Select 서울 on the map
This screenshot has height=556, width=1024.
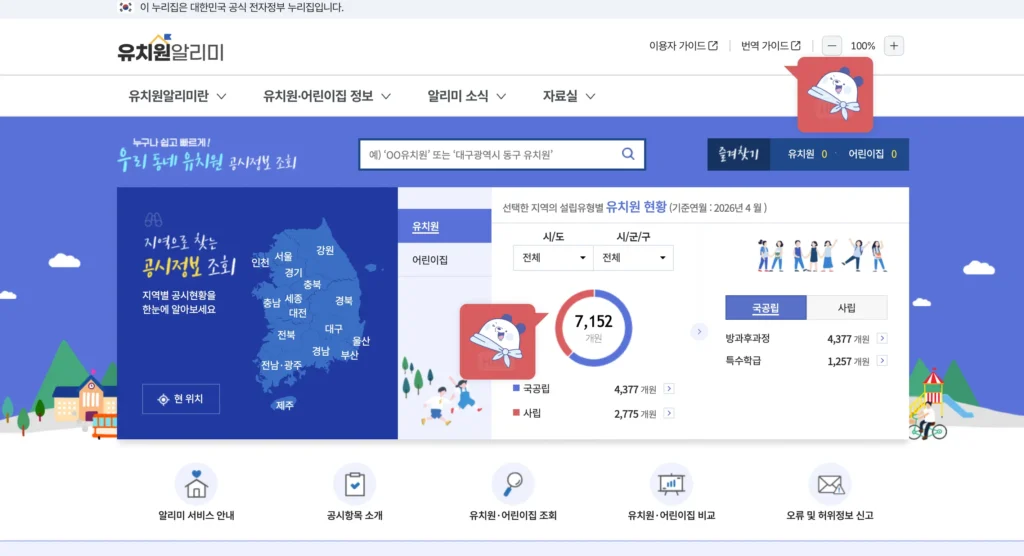point(283,256)
